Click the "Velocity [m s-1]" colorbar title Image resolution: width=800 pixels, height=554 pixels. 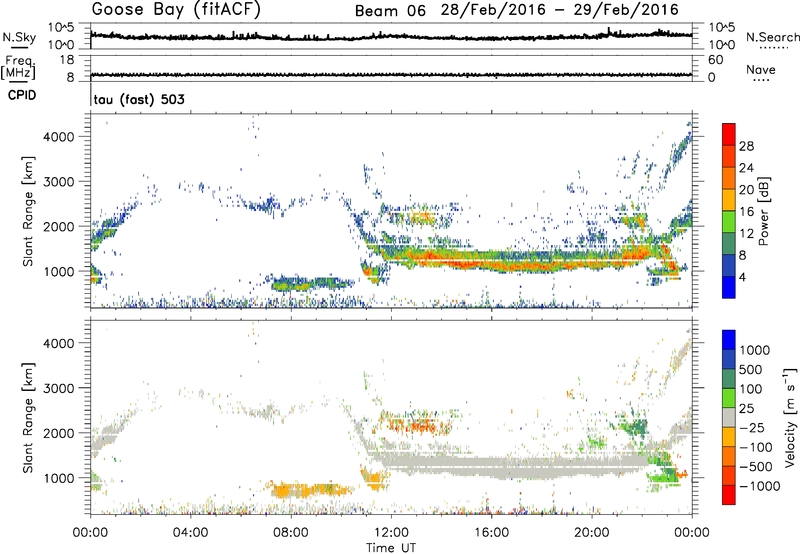[790, 417]
